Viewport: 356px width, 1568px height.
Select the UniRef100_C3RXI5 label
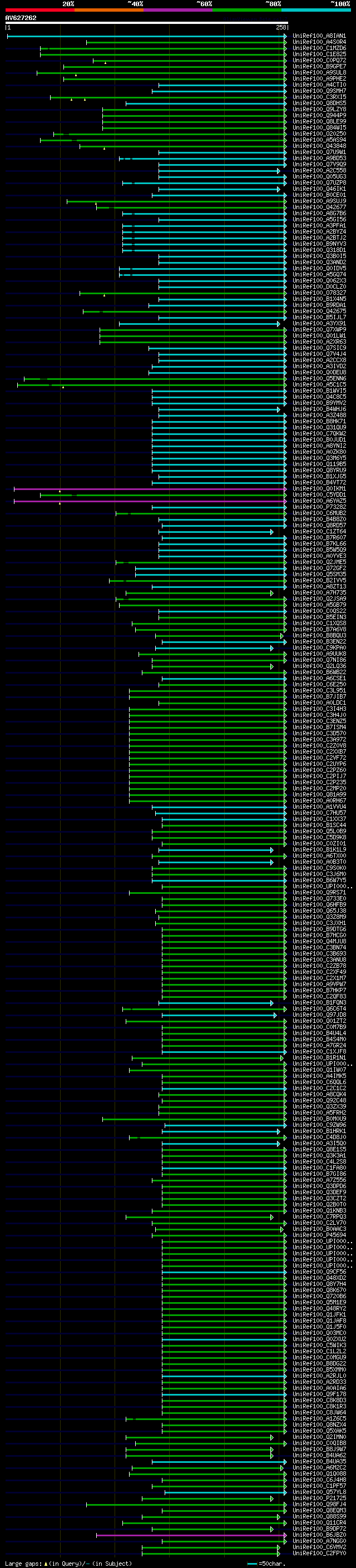coord(319,97)
